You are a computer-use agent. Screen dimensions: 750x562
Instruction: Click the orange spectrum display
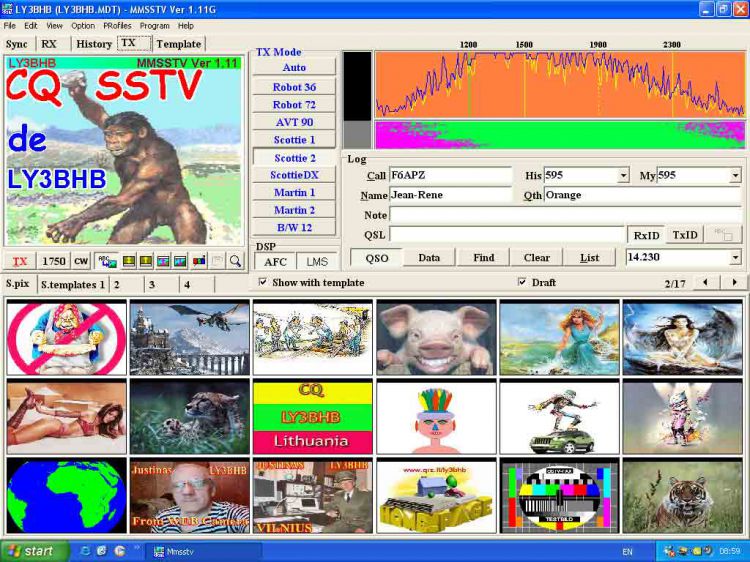(x=560, y=84)
